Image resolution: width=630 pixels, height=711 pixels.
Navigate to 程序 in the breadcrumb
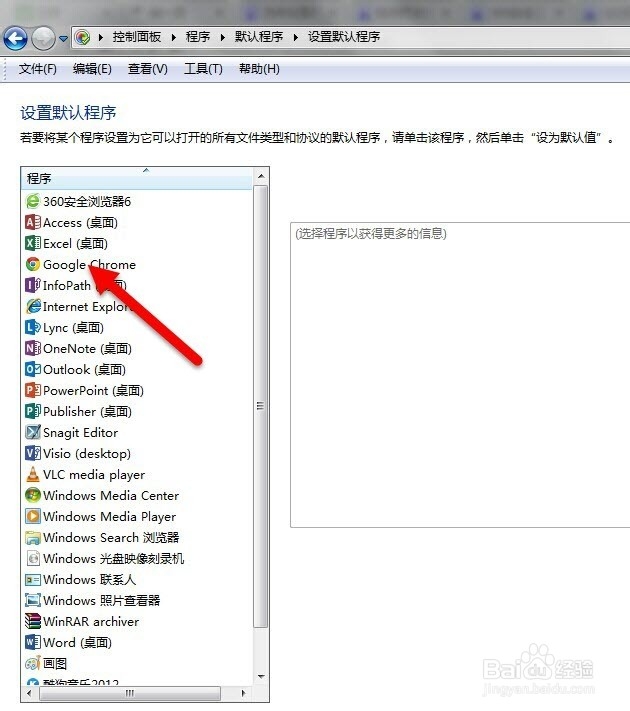198,37
